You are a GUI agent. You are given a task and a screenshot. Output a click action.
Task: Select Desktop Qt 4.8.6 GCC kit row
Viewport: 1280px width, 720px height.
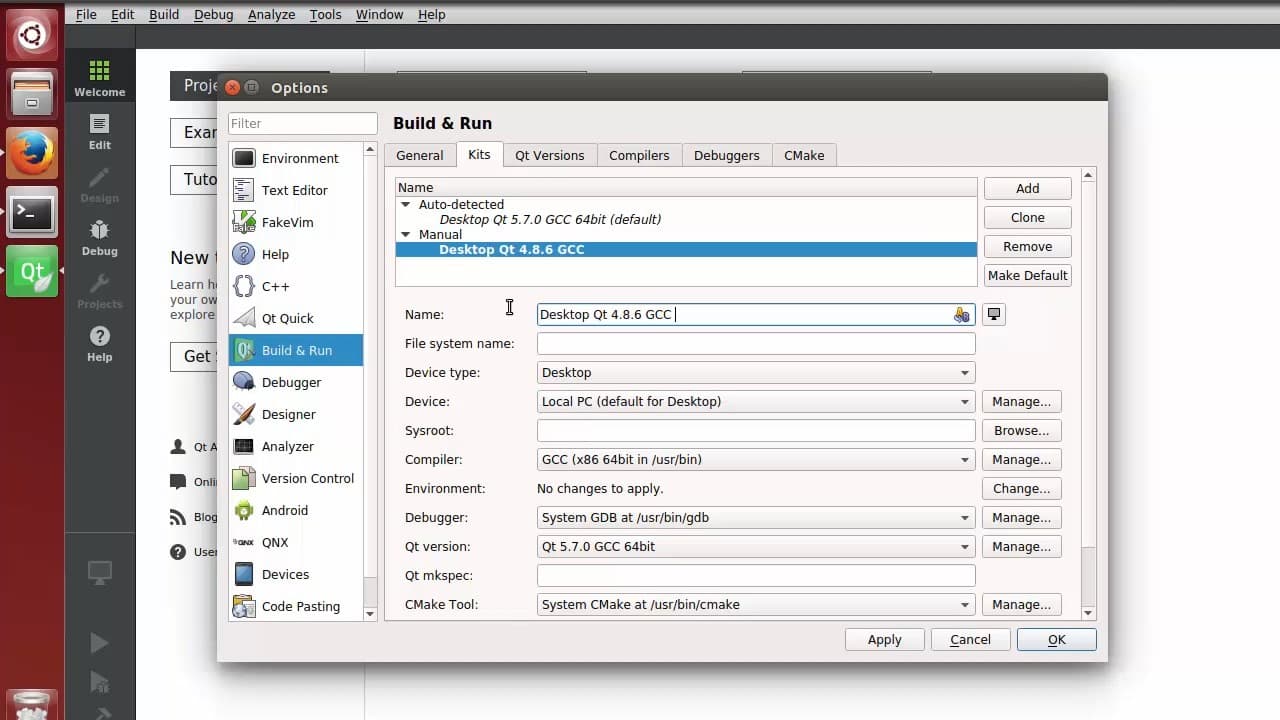coord(686,249)
